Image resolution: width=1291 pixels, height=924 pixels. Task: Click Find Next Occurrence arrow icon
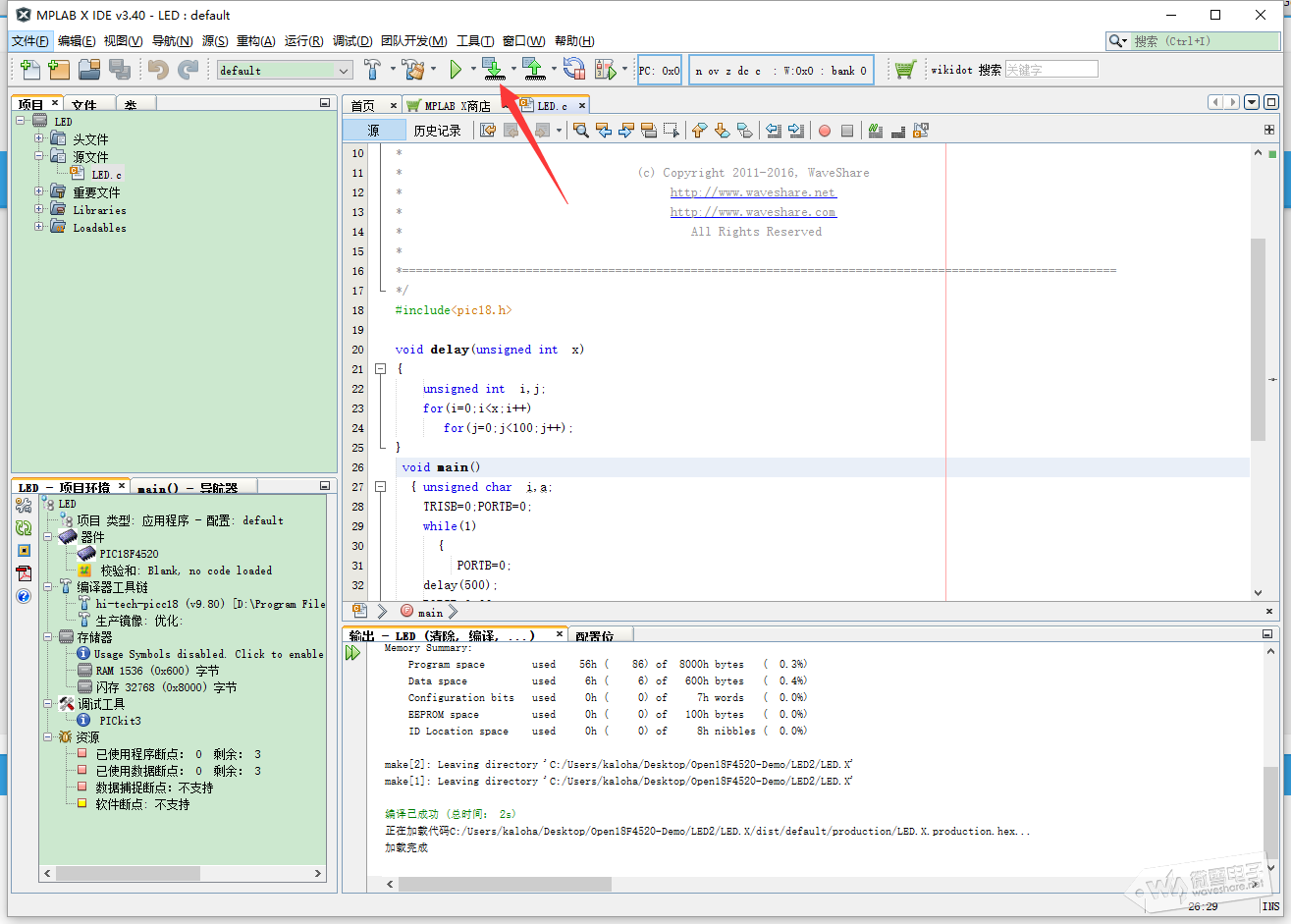pyautogui.click(x=626, y=131)
